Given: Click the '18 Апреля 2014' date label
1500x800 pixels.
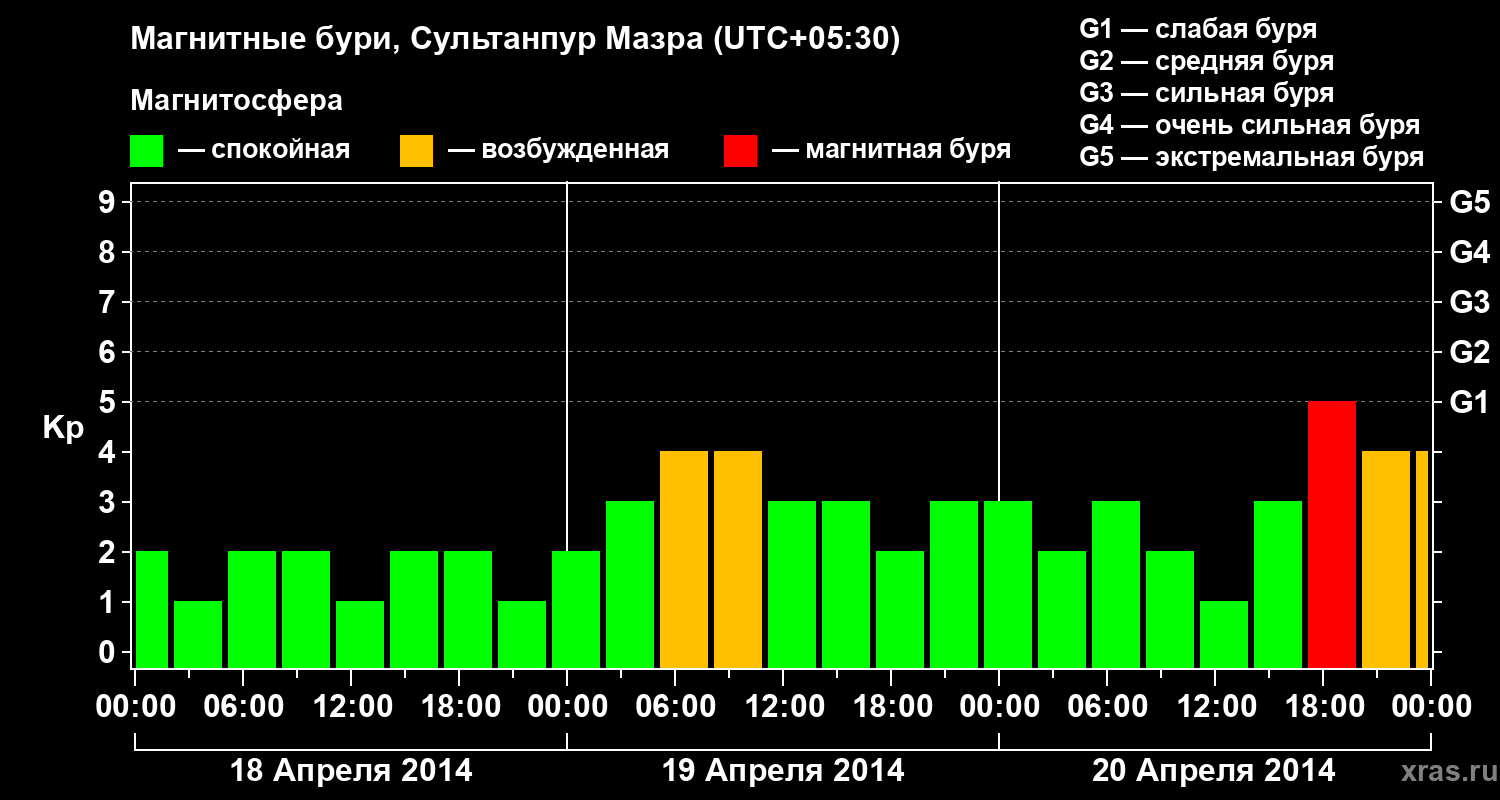Looking at the screenshot, I should click(x=351, y=771).
